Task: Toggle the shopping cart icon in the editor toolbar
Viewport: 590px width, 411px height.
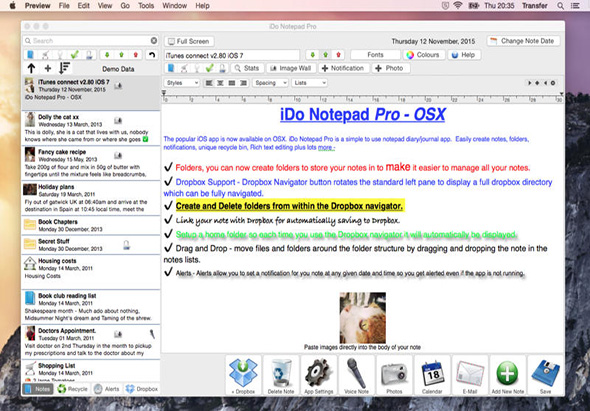Action: coord(184,68)
